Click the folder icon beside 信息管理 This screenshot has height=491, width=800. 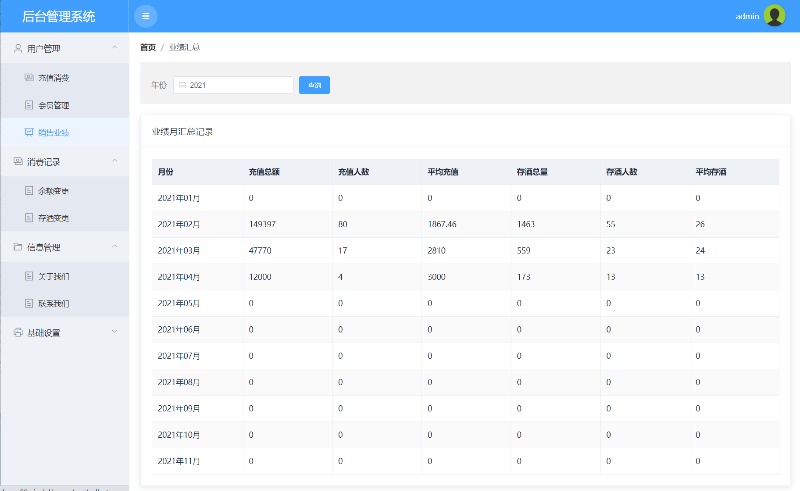coord(17,246)
